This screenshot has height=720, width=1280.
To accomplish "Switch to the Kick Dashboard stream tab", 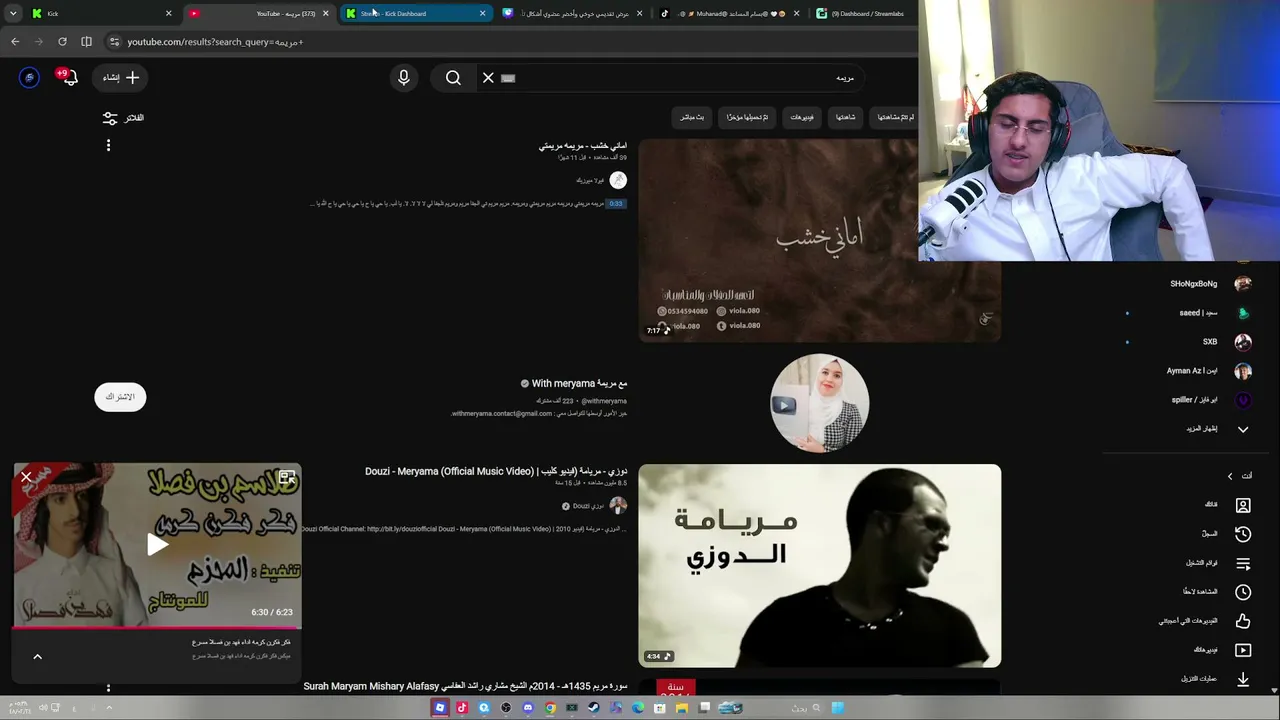I will coord(416,13).
